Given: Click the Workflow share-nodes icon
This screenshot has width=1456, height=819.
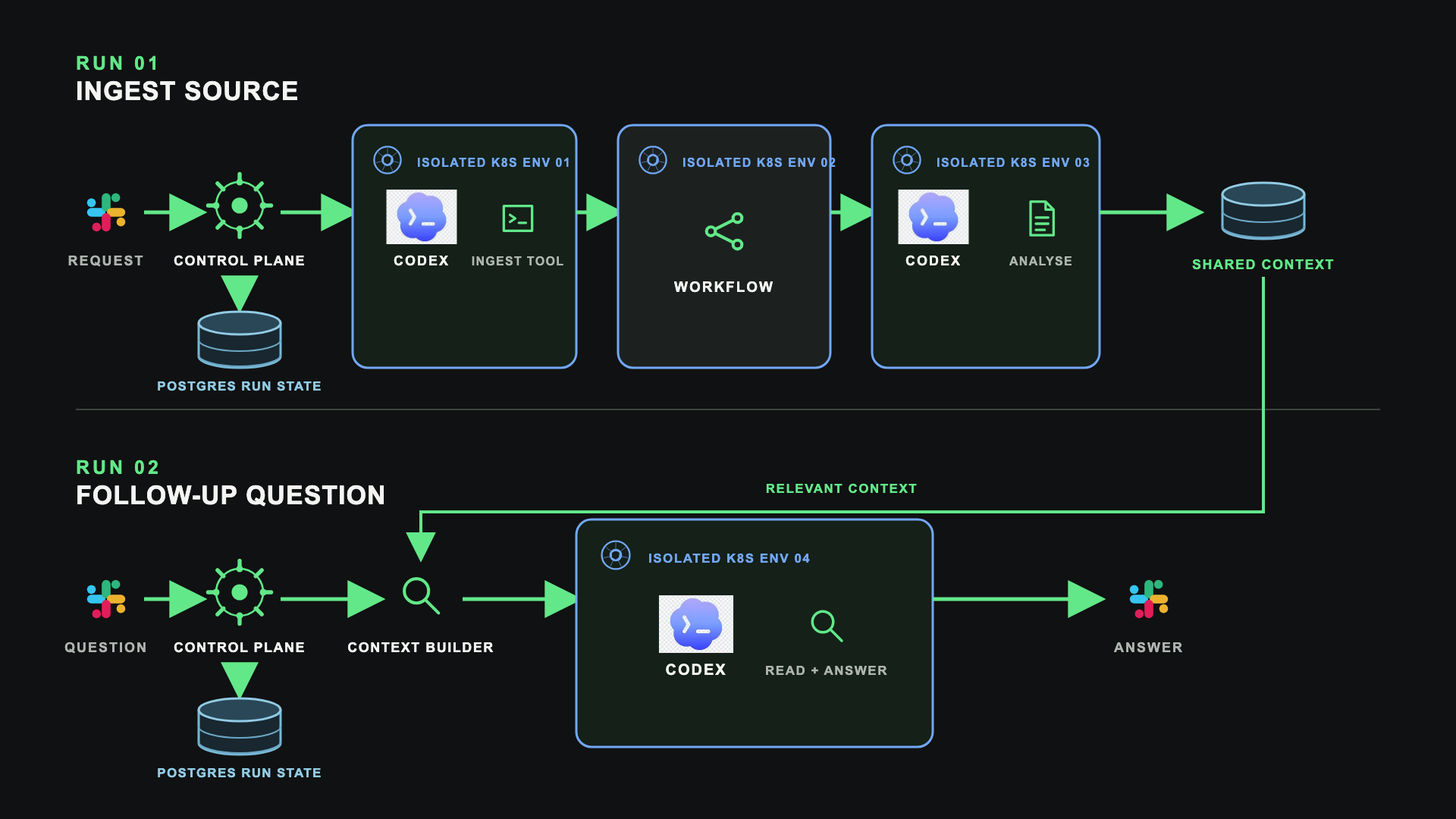Looking at the screenshot, I should pos(724,231).
